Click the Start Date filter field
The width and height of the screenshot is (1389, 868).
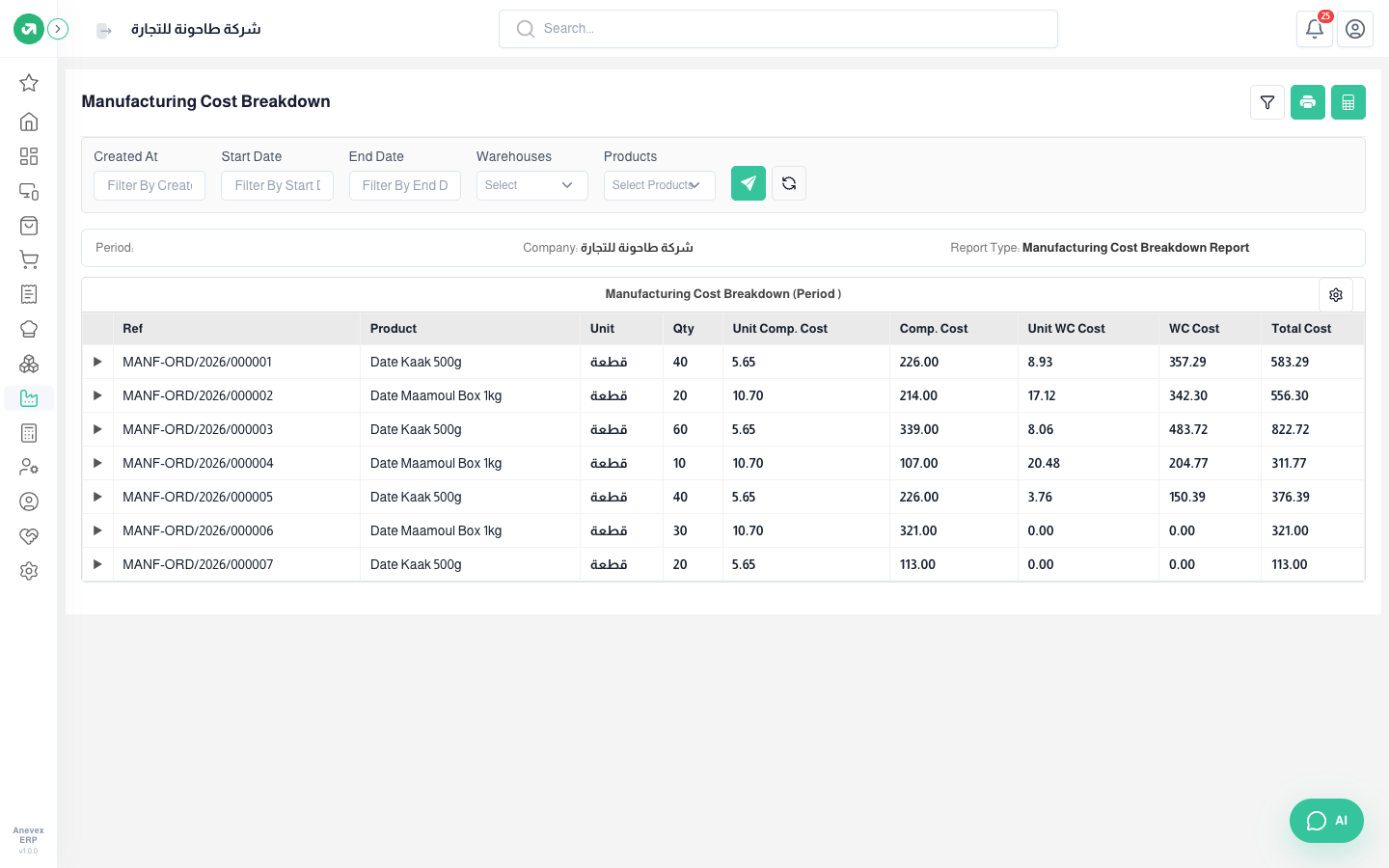(278, 185)
